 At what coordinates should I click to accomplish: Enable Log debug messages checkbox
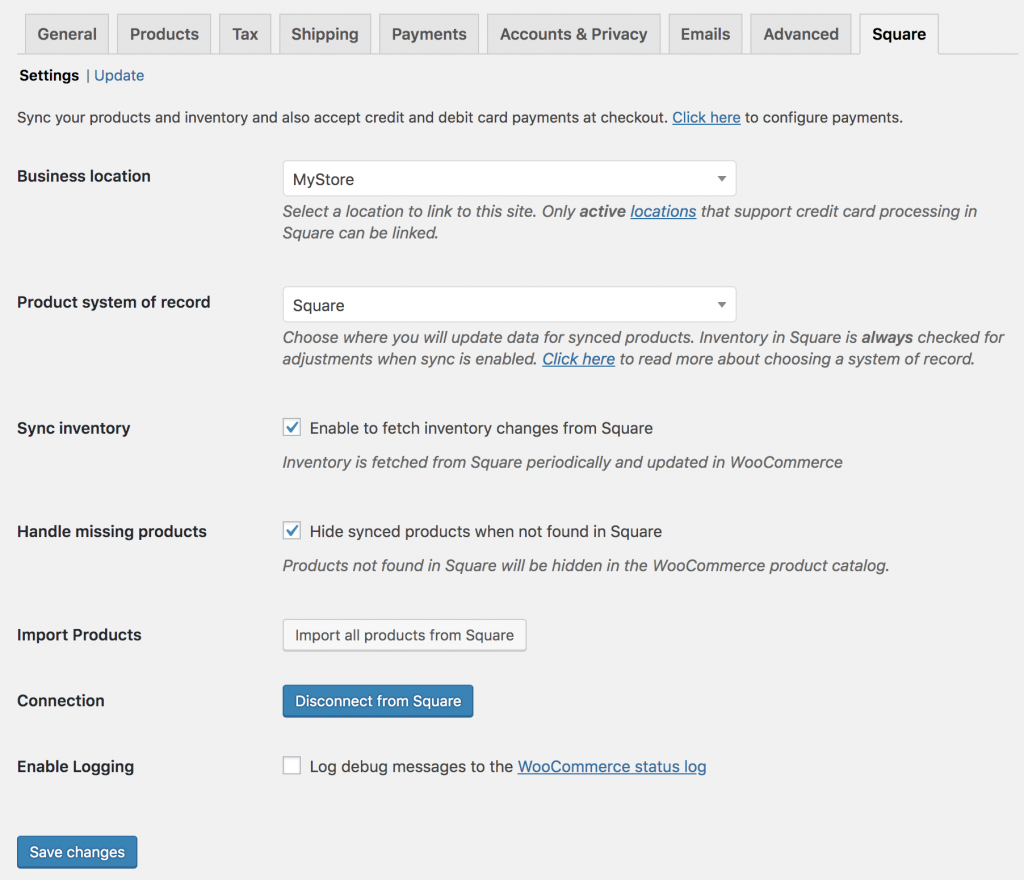[x=292, y=765]
